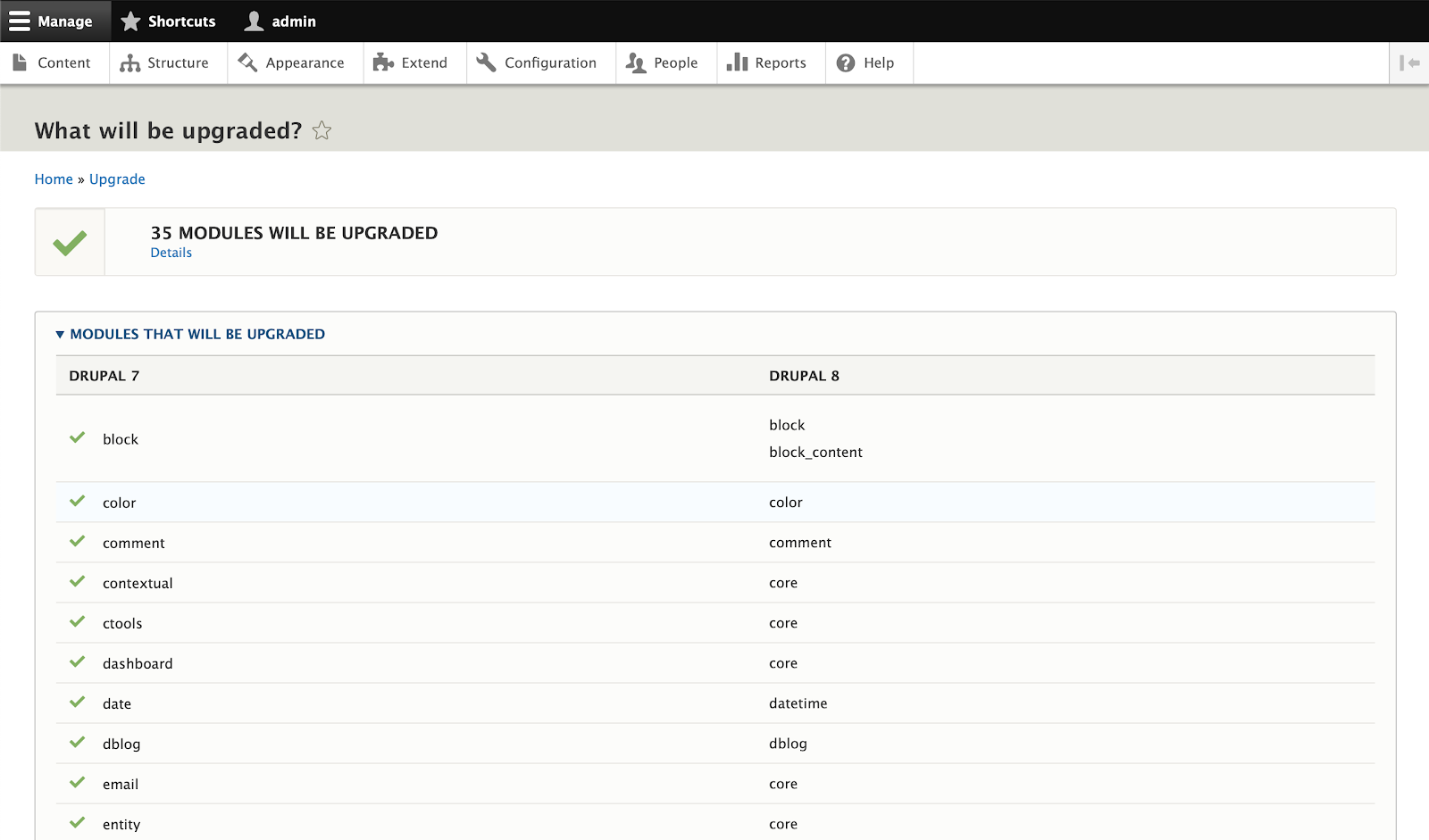This screenshot has height=840, width=1429.
Task: Click the Content page icon
Action: coord(20,62)
